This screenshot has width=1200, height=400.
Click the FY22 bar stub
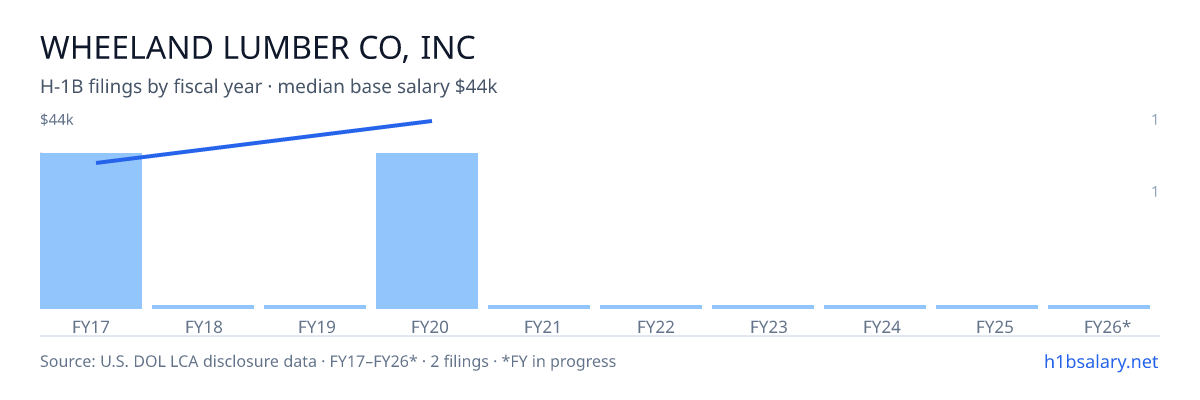point(651,307)
